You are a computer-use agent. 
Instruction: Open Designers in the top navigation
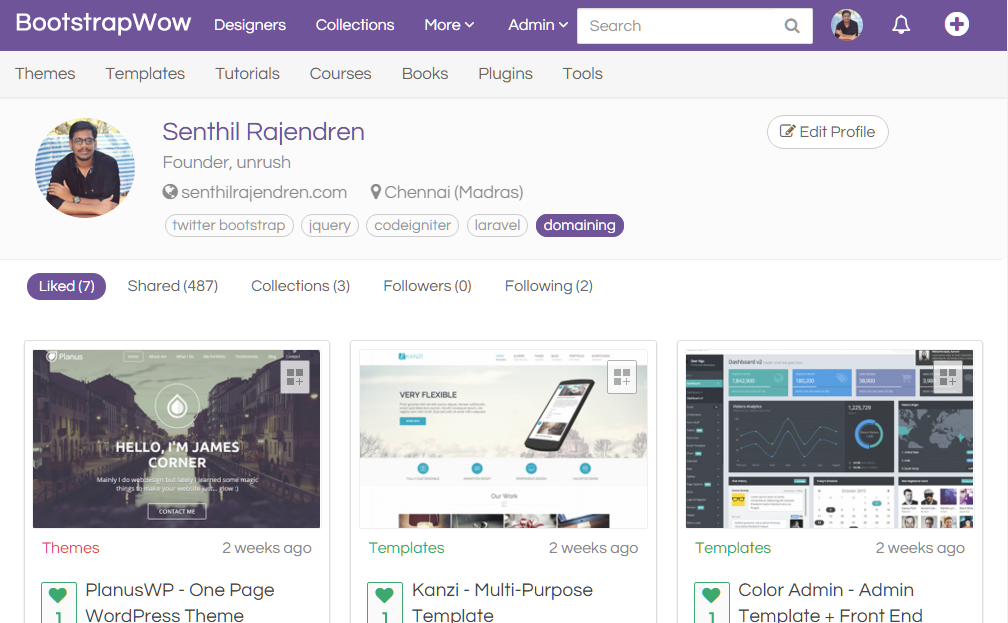click(x=250, y=25)
